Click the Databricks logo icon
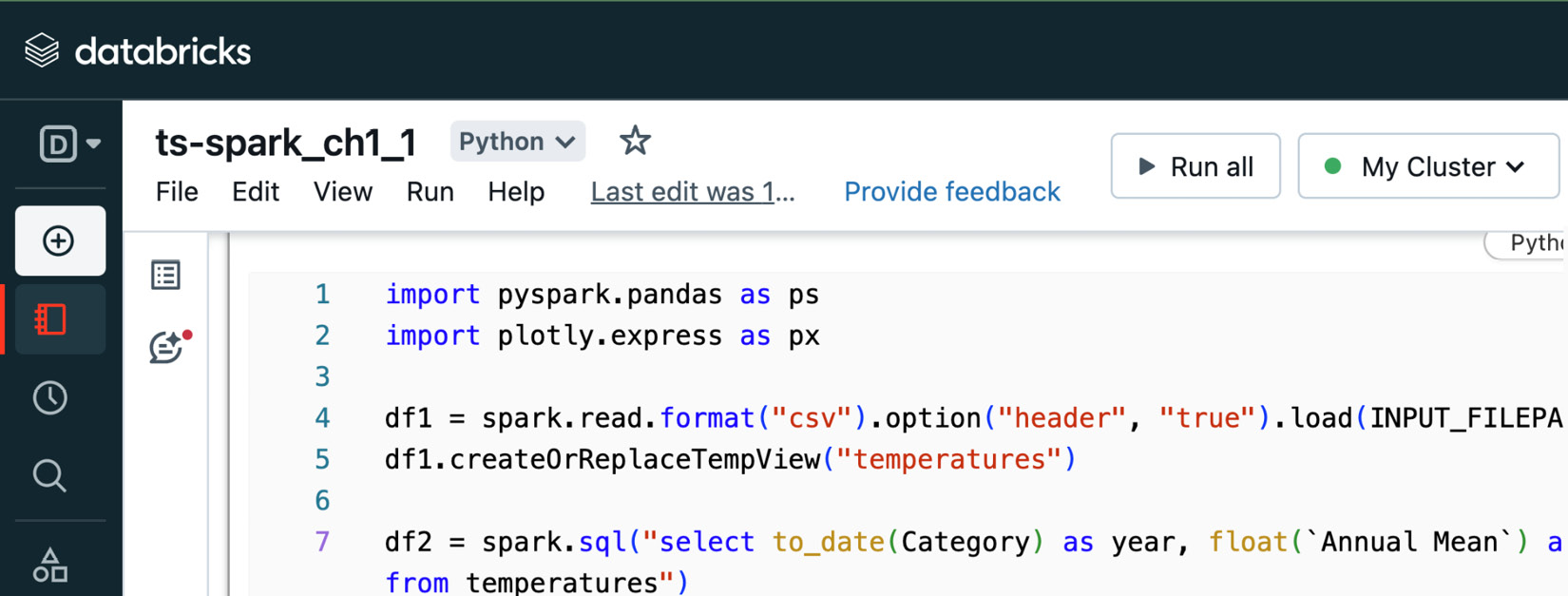The image size is (1568, 596). pos(42,50)
